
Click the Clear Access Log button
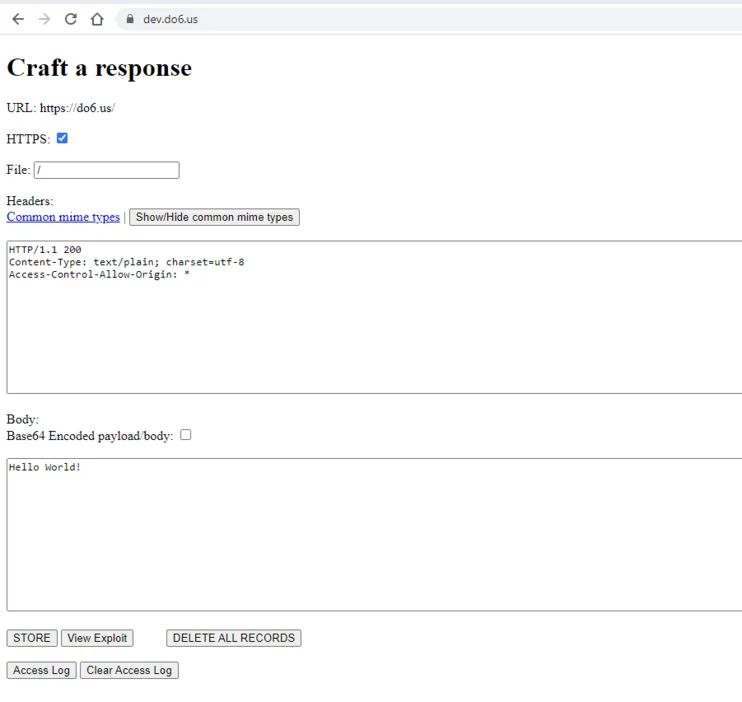129,670
